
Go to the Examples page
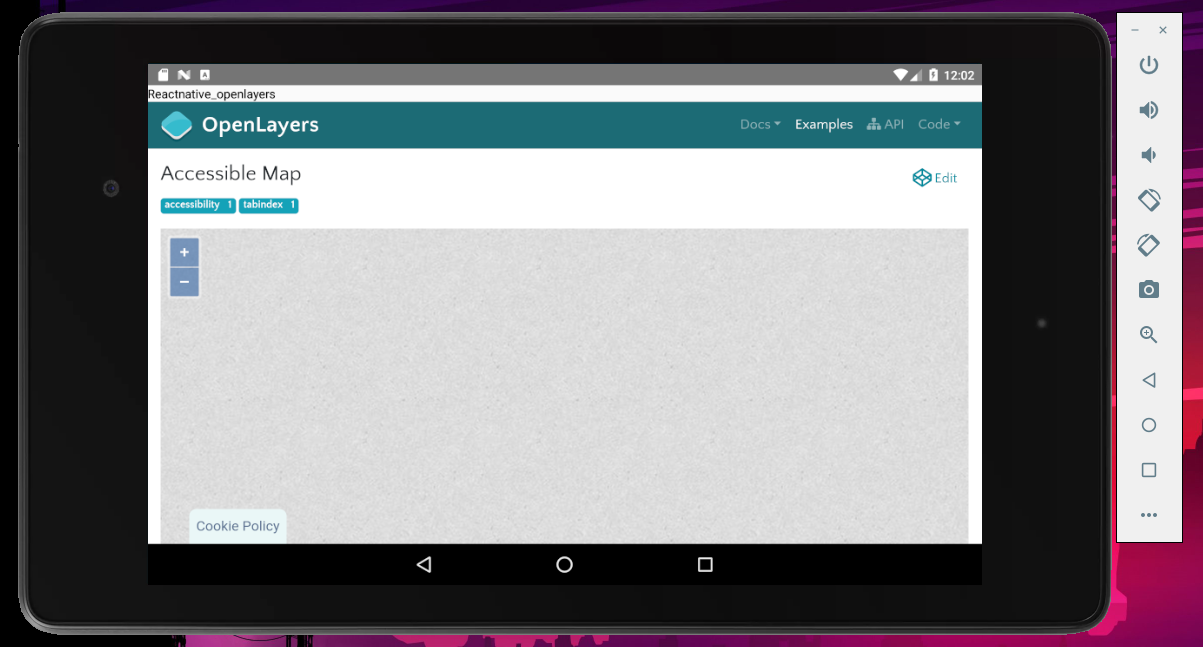824,125
